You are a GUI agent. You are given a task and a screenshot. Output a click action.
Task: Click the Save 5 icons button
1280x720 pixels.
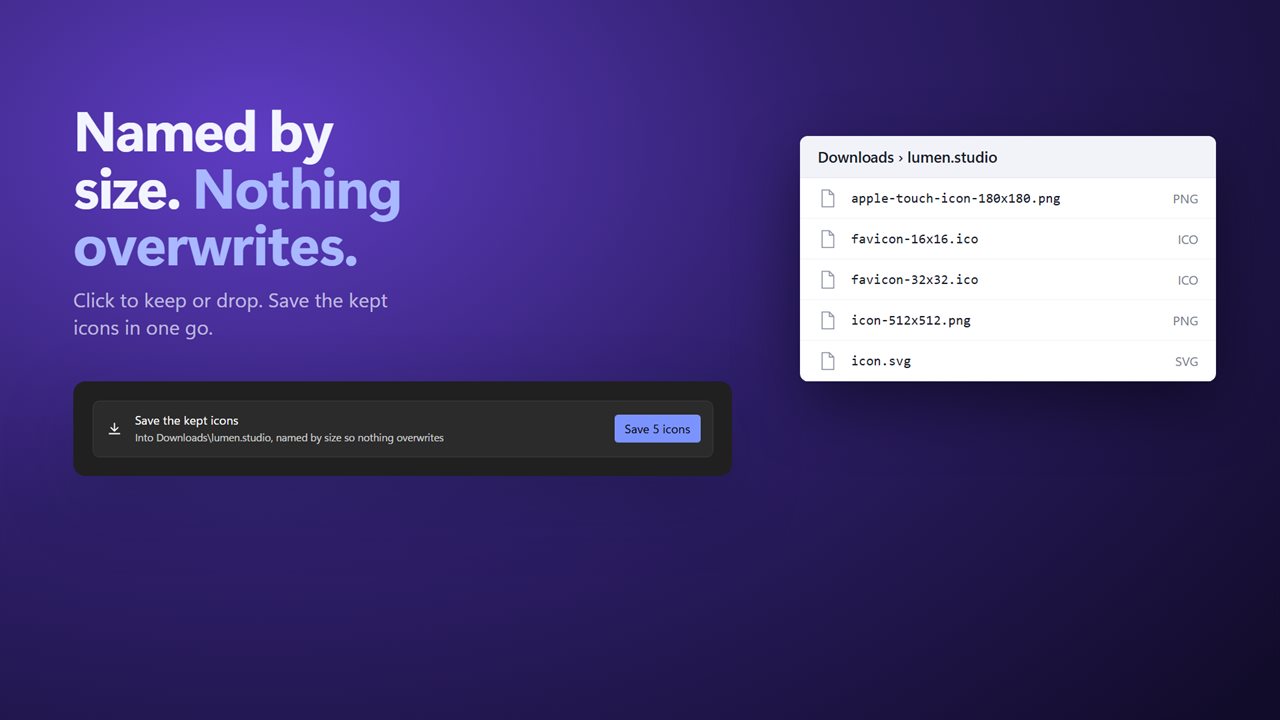657,429
